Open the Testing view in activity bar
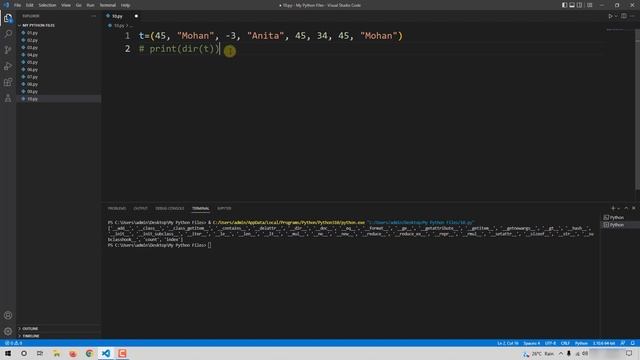 8,98
